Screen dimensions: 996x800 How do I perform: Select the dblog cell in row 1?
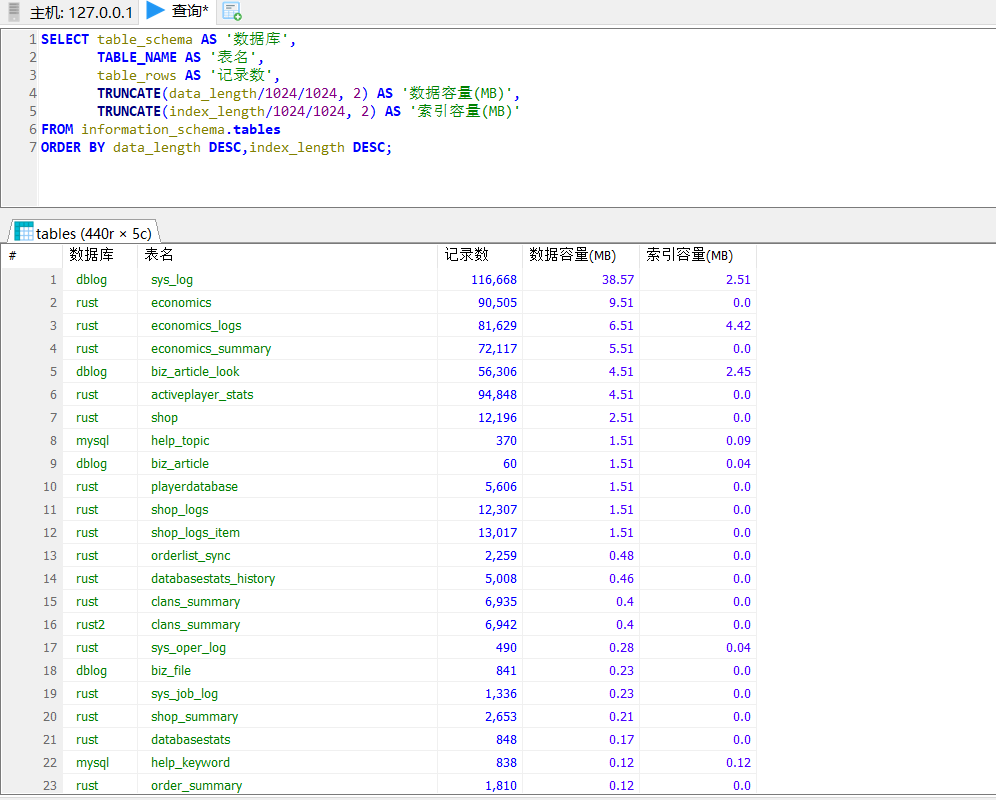(x=100, y=280)
